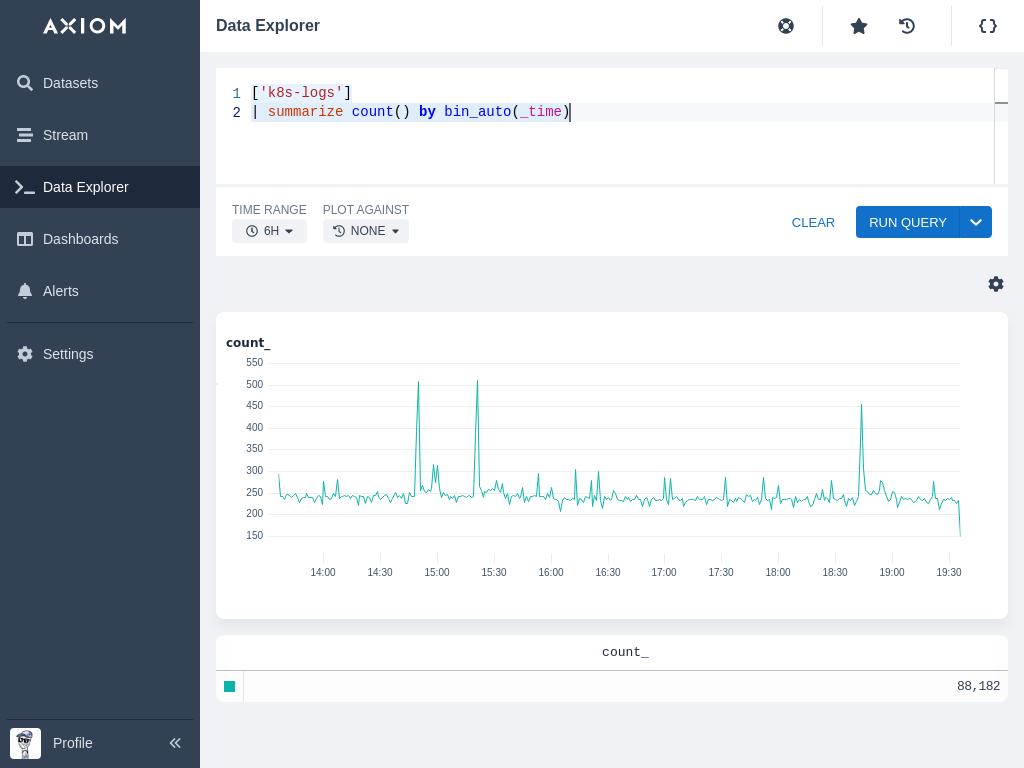This screenshot has width=1024, height=768.
Task: Go to Datasets in sidebar
Action: [70, 83]
